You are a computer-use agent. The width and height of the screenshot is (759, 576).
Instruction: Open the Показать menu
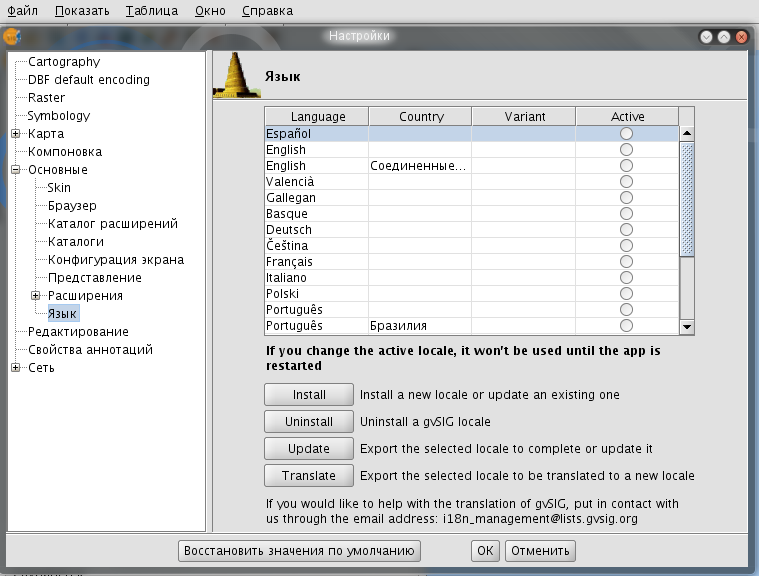pyautogui.click(x=82, y=11)
